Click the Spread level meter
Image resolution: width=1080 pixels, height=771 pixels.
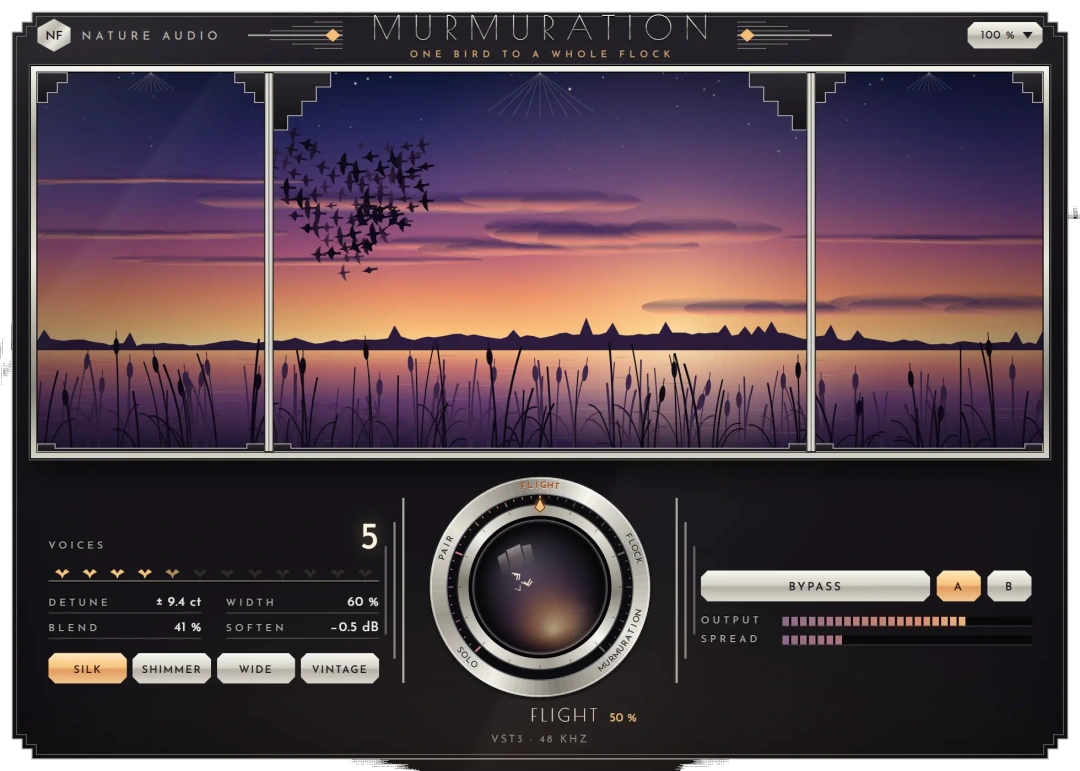point(906,639)
